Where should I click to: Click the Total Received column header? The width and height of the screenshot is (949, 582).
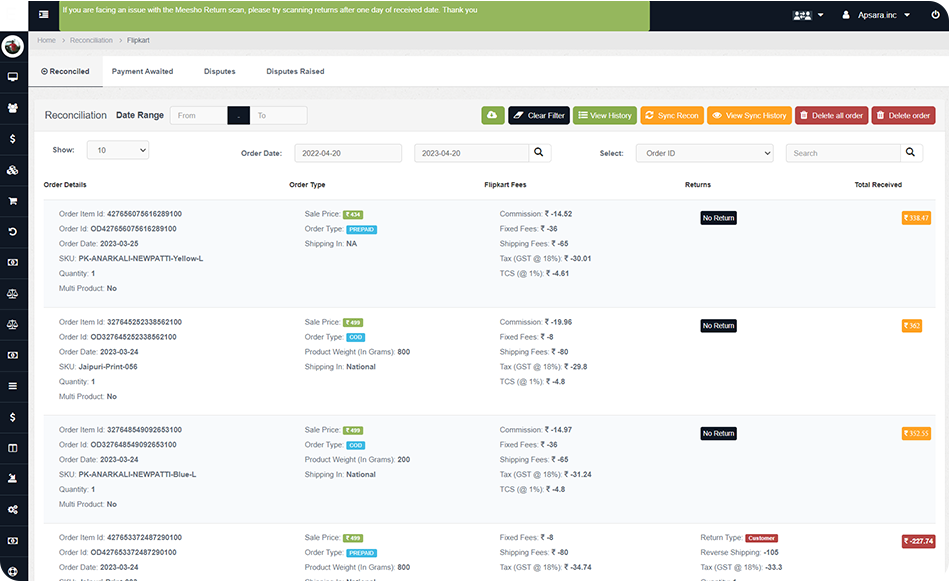pyautogui.click(x=878, y=185)
